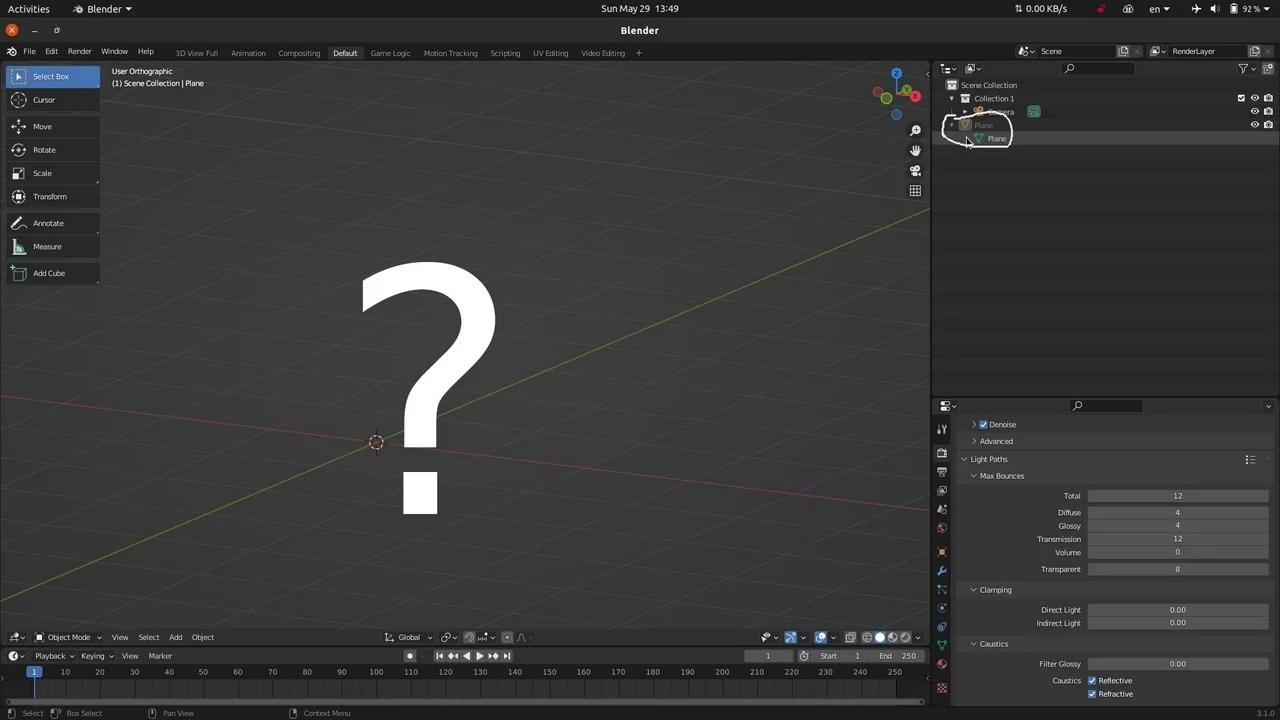Switch to the Scripting workspace tab
The width and height of the screenshot is (1280, 720).
point(505,53)
